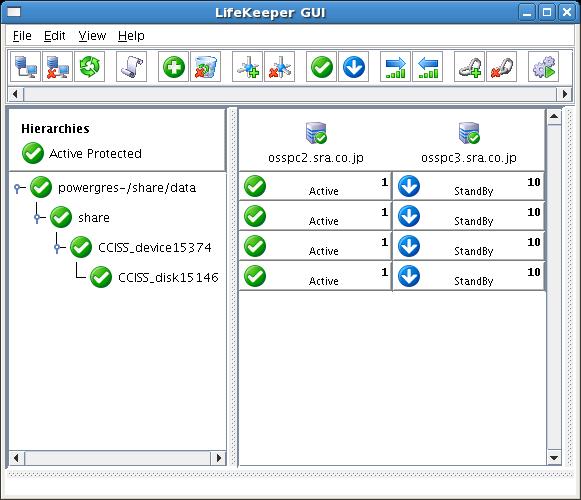Collapse the CCISS_device15374 tree handle
This screenshot has height=500, width=581.
pos(57,248)
